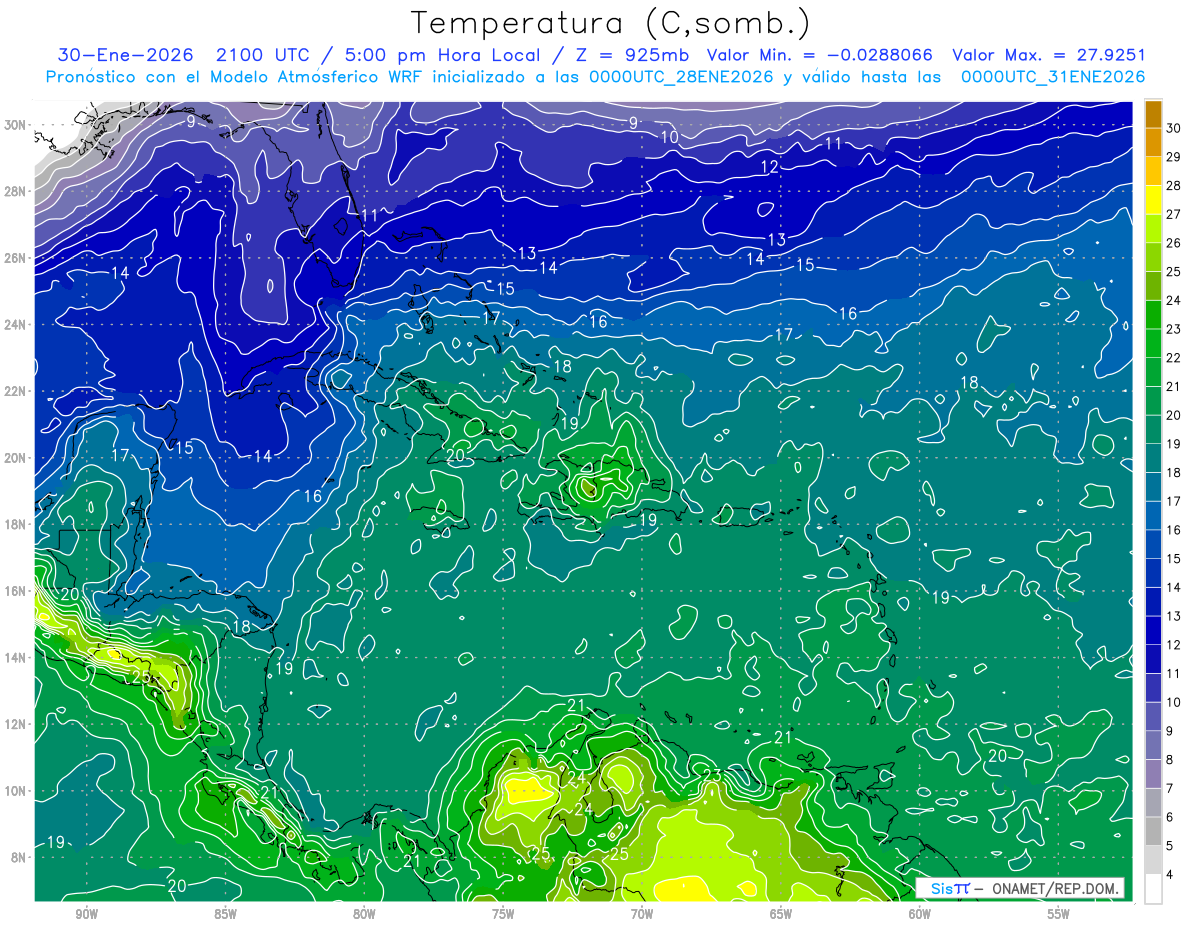The height and width of the screenshot is (927, 1200).
Task: Click the '22N' latitude axis label
Action: click(x=15, y=391)
